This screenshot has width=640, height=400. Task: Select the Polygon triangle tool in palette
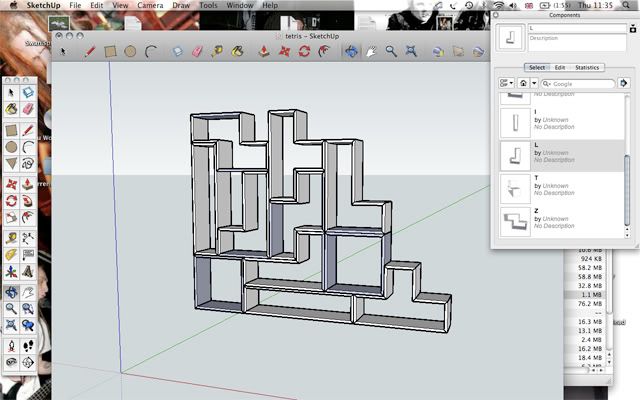[11, 164]
